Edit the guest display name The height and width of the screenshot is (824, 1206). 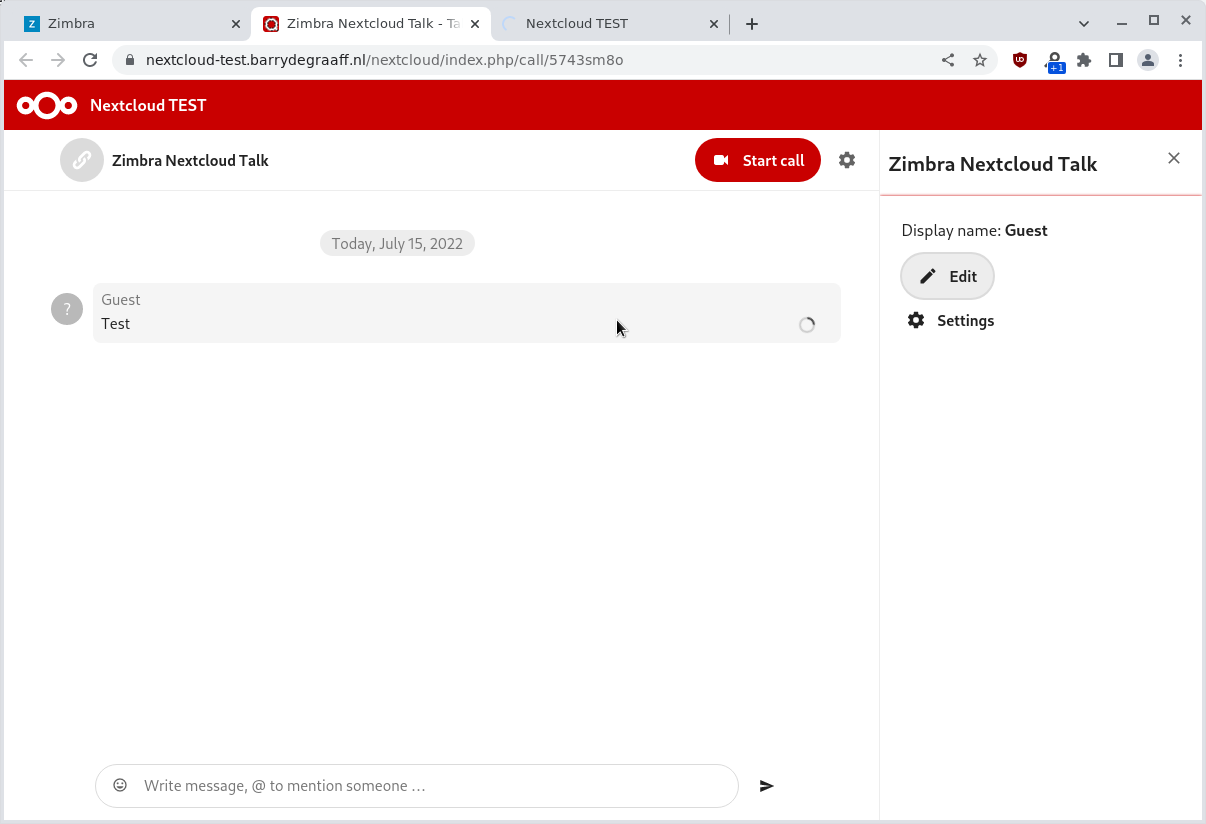(947, 276)
